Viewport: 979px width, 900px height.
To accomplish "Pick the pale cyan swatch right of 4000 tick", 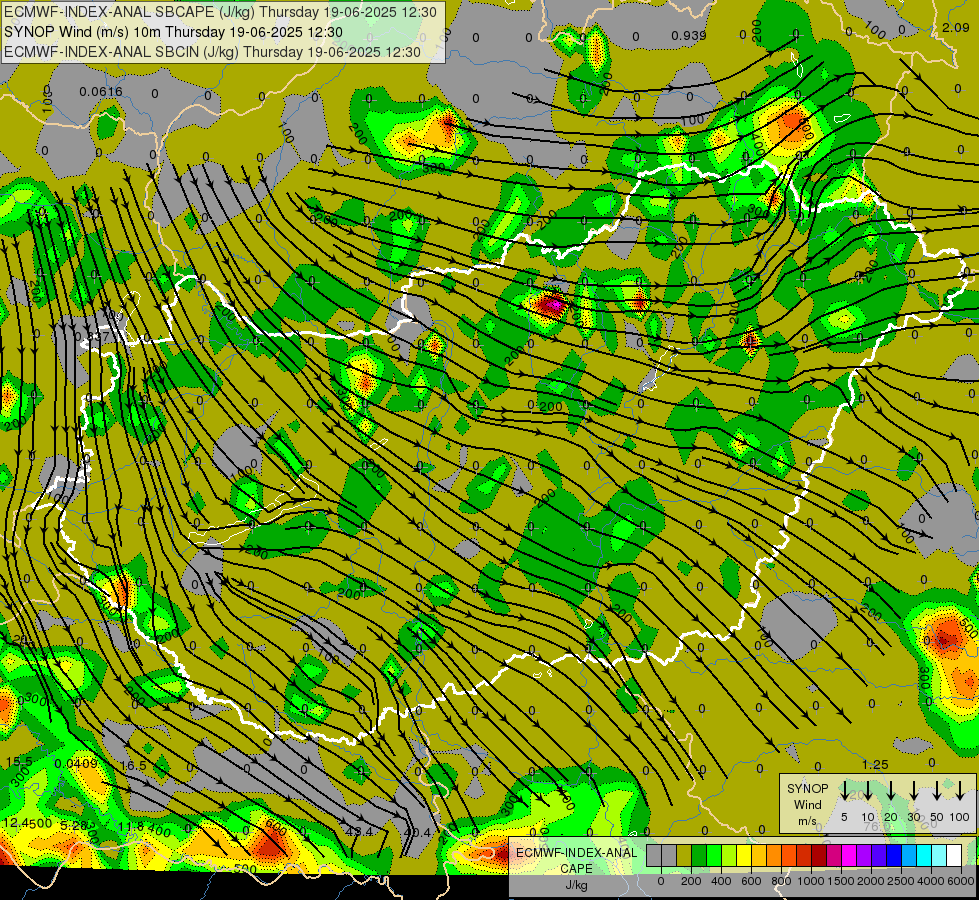I will point(940,856).
